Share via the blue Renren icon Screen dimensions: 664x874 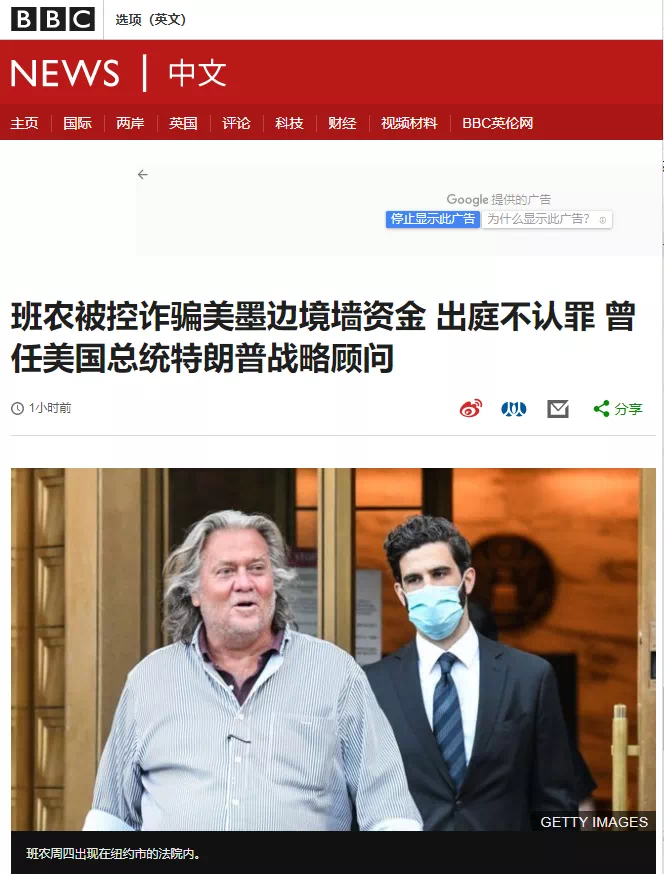click(513, 409)
